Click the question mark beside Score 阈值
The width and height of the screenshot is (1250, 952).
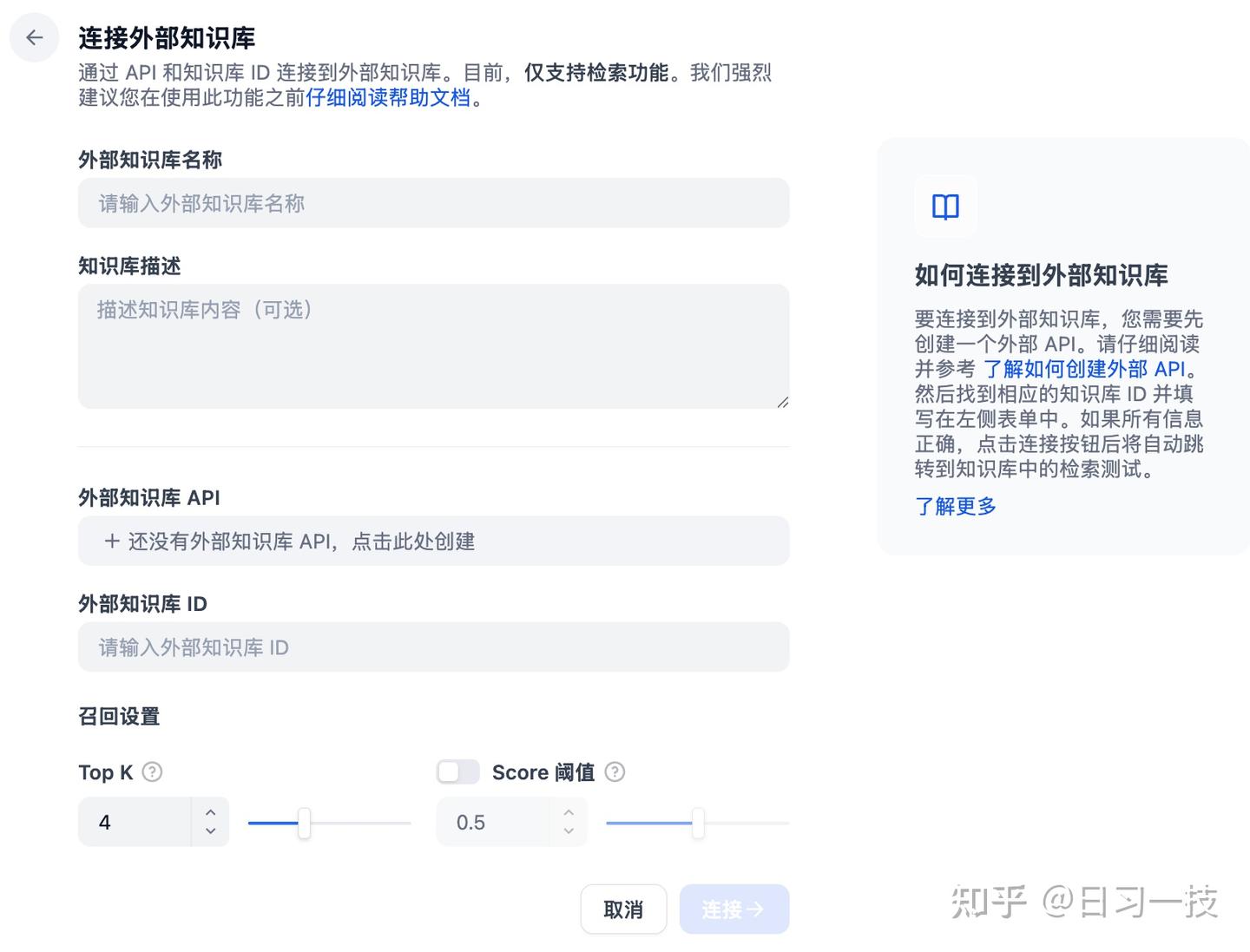click(615, 771)
